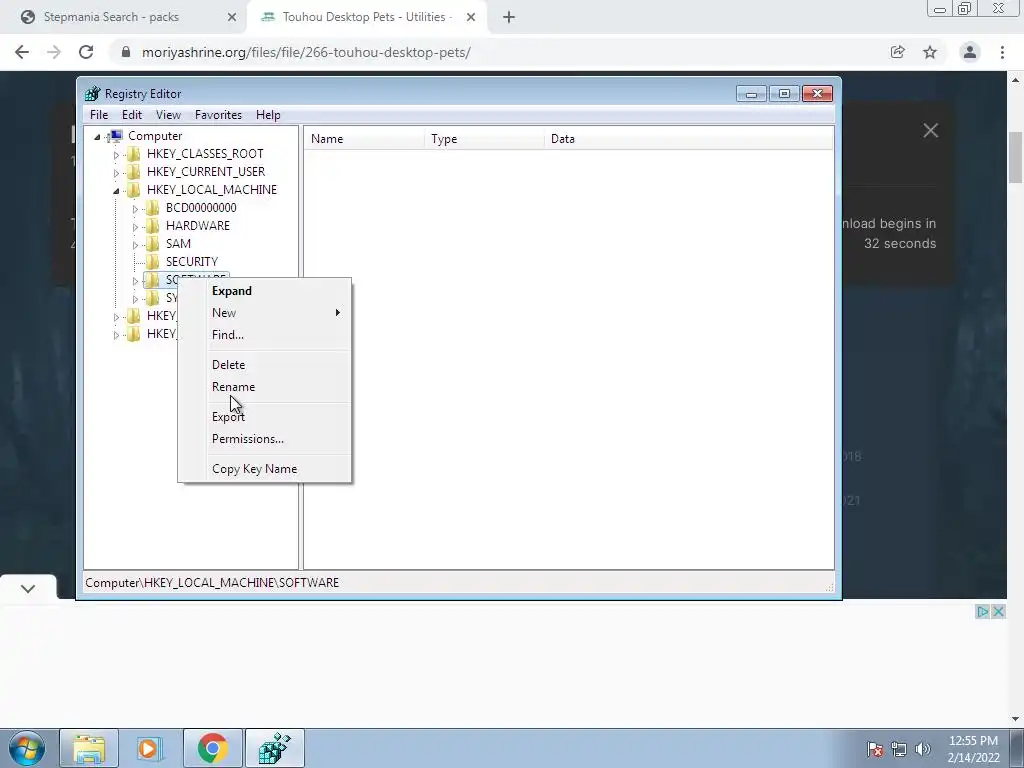Image resolution: width=1024 pixels, height=768 pixels.
Task: Open the Edit menu in Registry Editor
Action: coord(131,115)
